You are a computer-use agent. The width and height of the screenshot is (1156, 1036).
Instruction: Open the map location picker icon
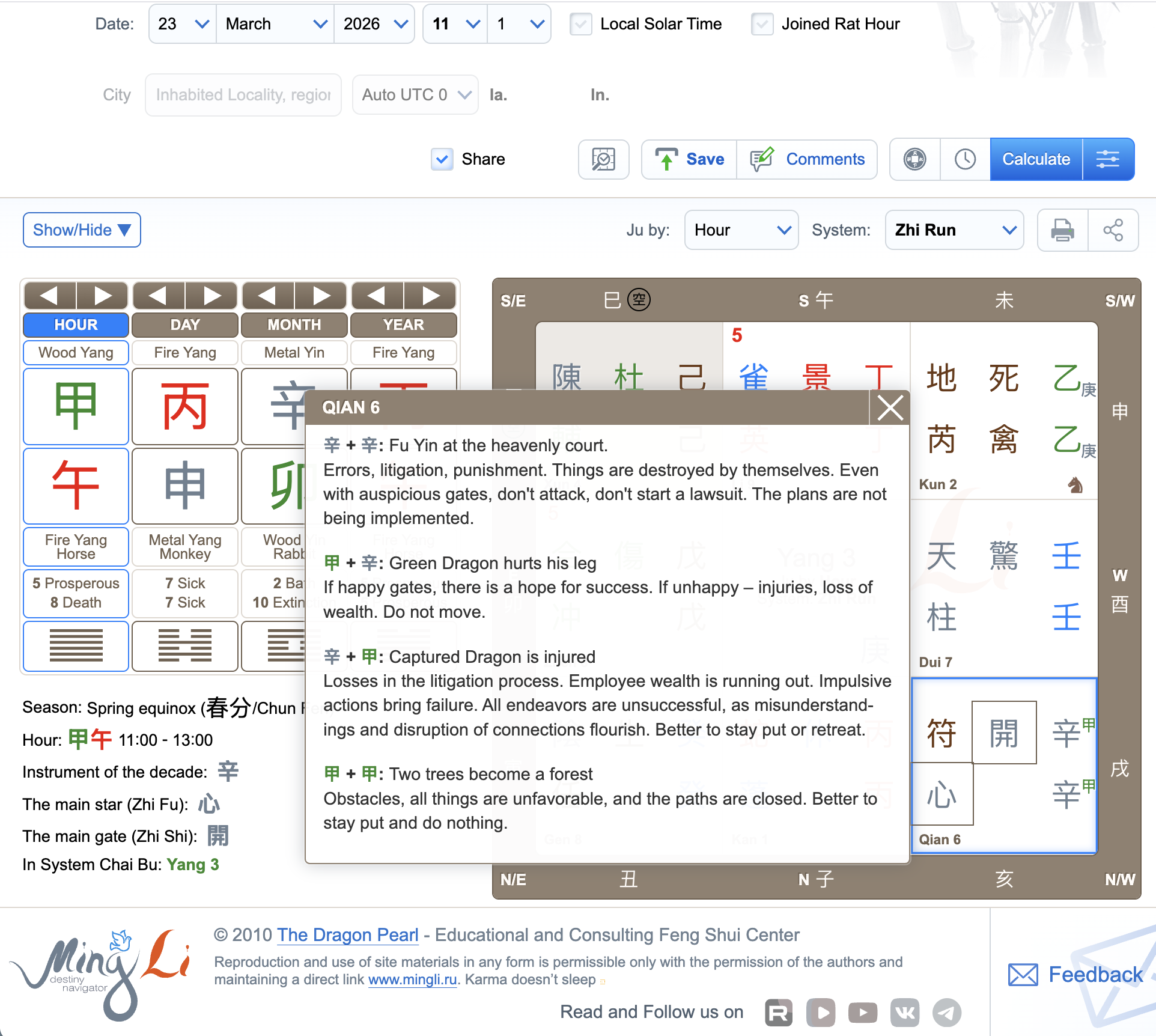tap(603, 160)
